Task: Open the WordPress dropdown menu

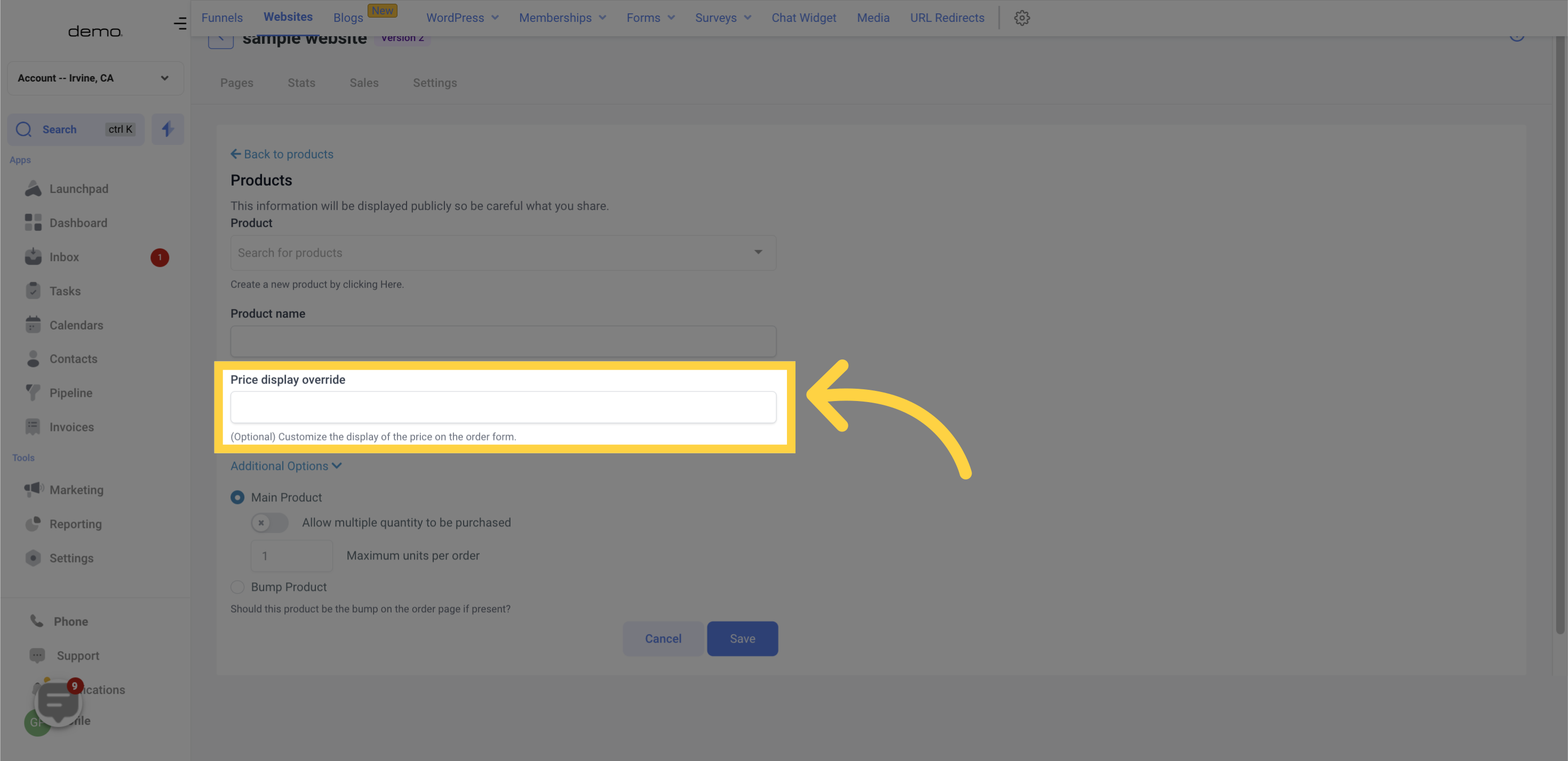Action: [461, 17]
